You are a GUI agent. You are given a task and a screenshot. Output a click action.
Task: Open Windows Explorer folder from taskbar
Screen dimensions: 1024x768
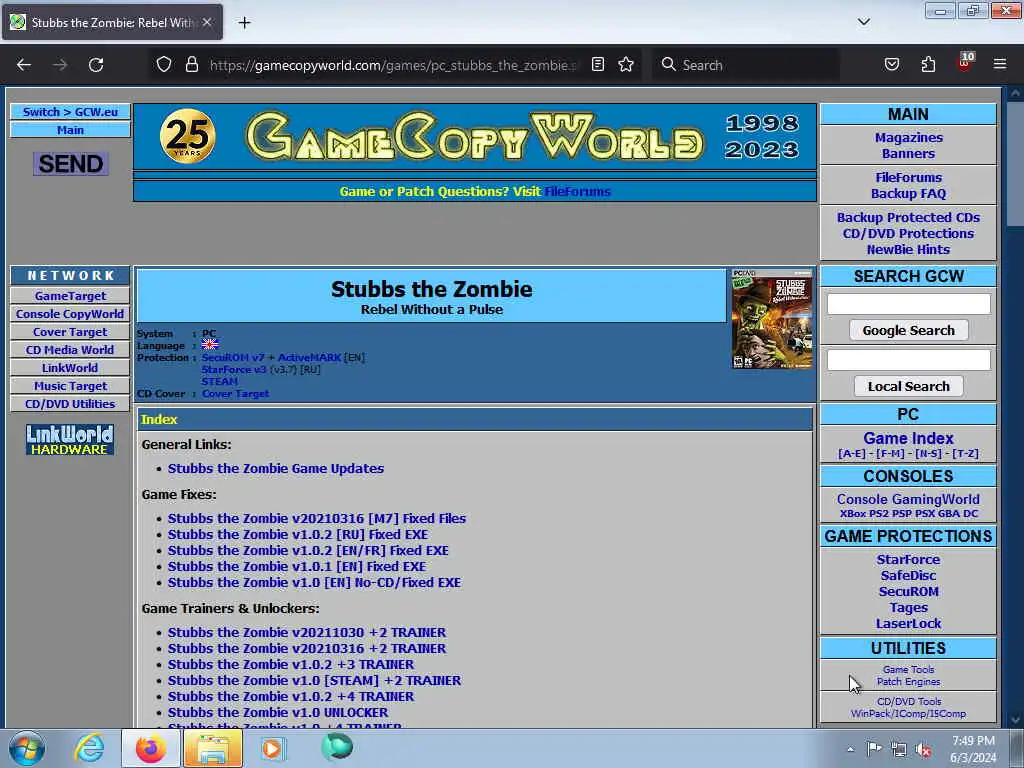point(213,748)
